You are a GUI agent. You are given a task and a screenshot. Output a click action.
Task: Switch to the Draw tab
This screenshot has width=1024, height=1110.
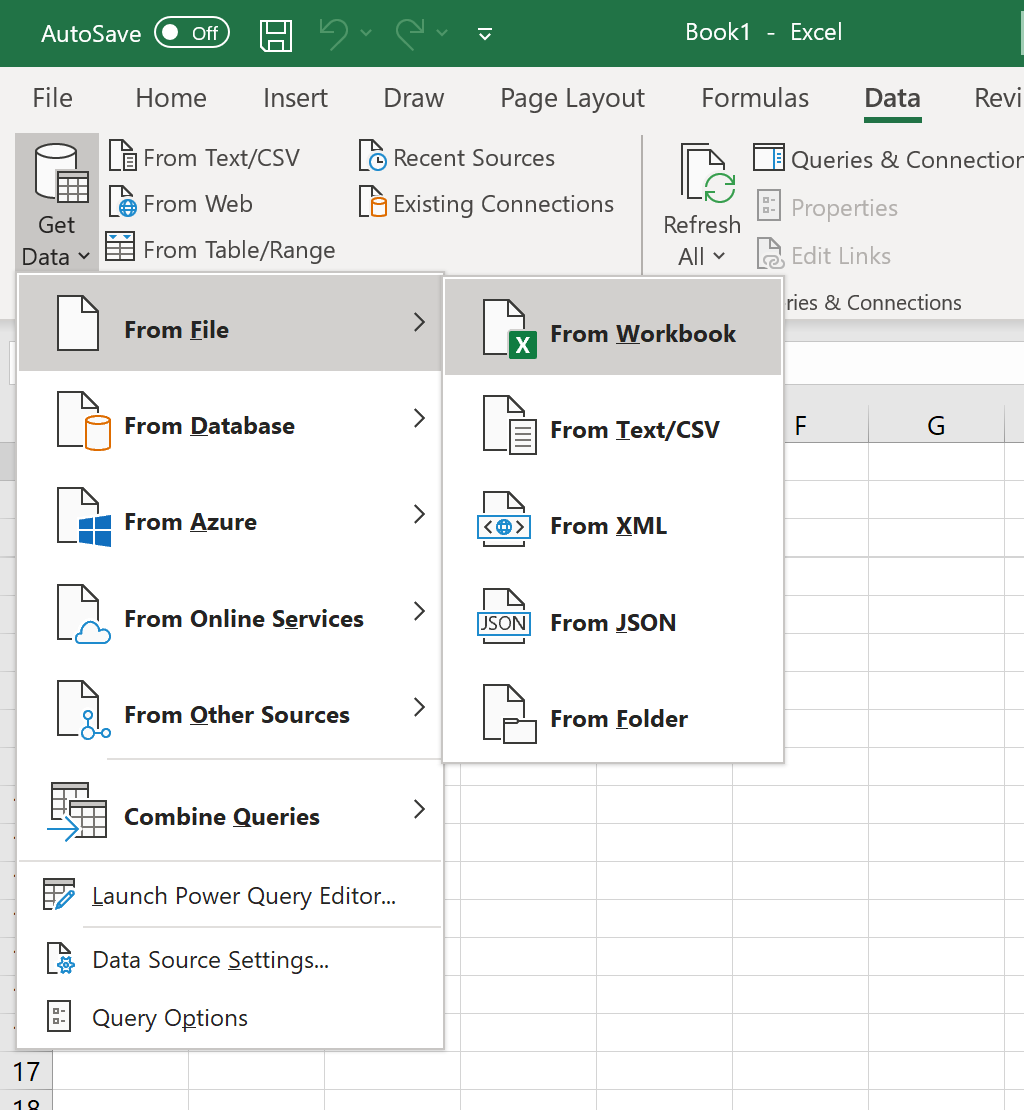tap(413, 98)
